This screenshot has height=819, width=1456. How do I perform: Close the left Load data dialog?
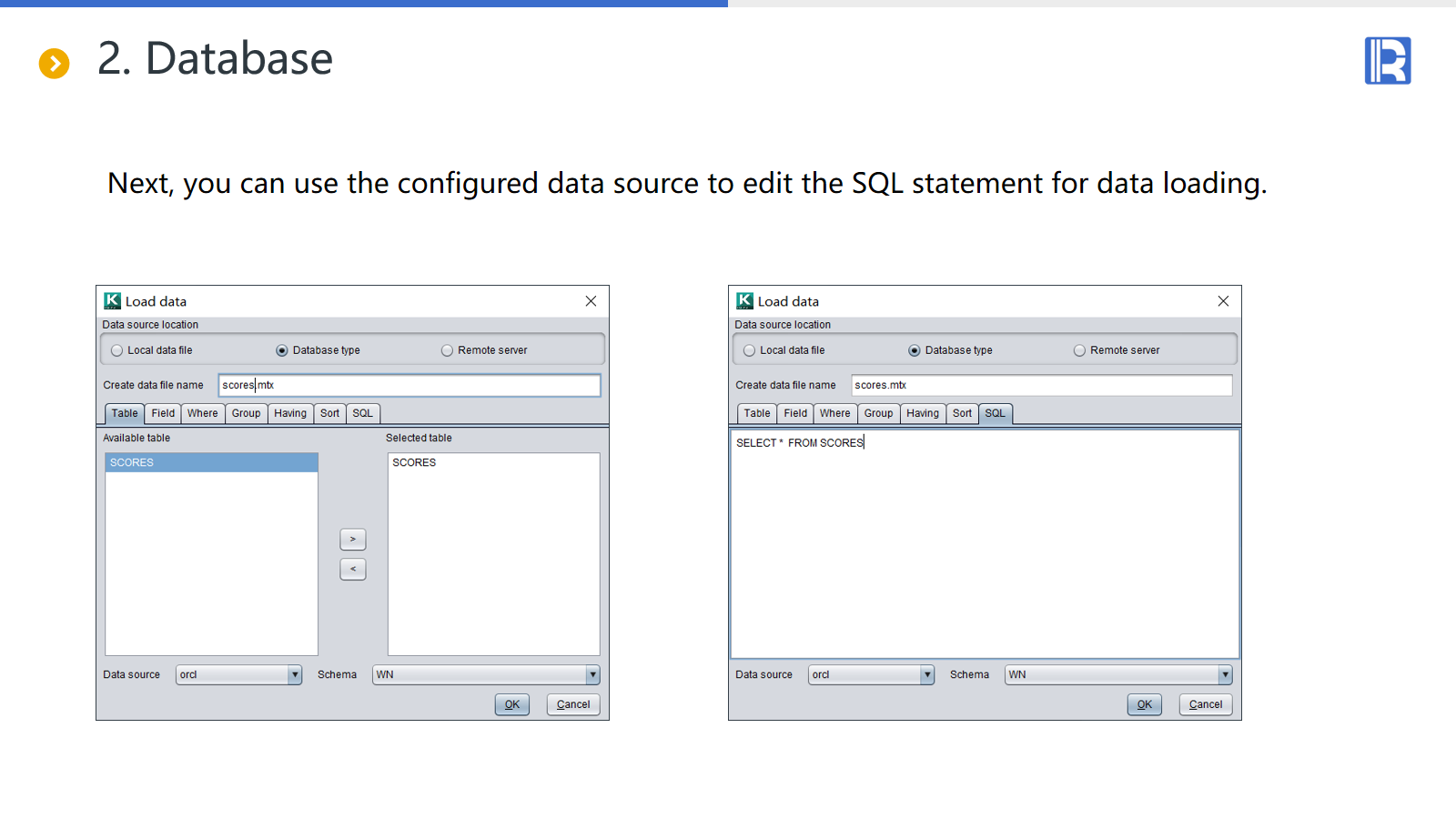591,301
